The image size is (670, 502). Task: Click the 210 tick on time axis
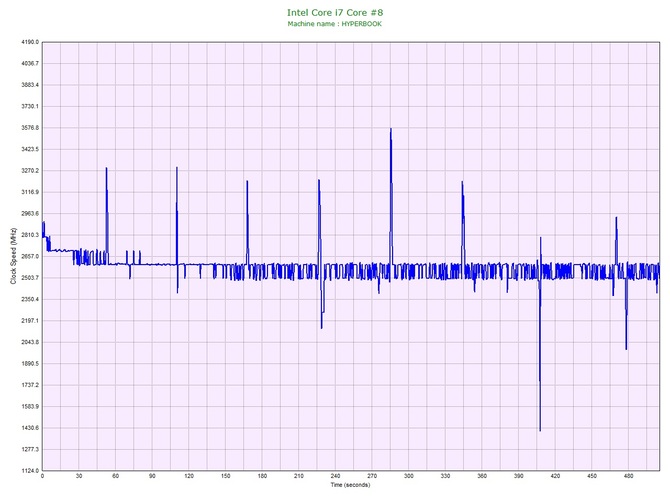[x=299, y=476]
